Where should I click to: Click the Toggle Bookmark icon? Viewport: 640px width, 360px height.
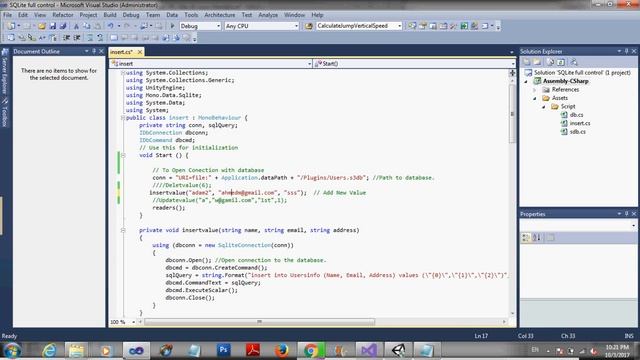pyautogui.click(x=114, y=38)
